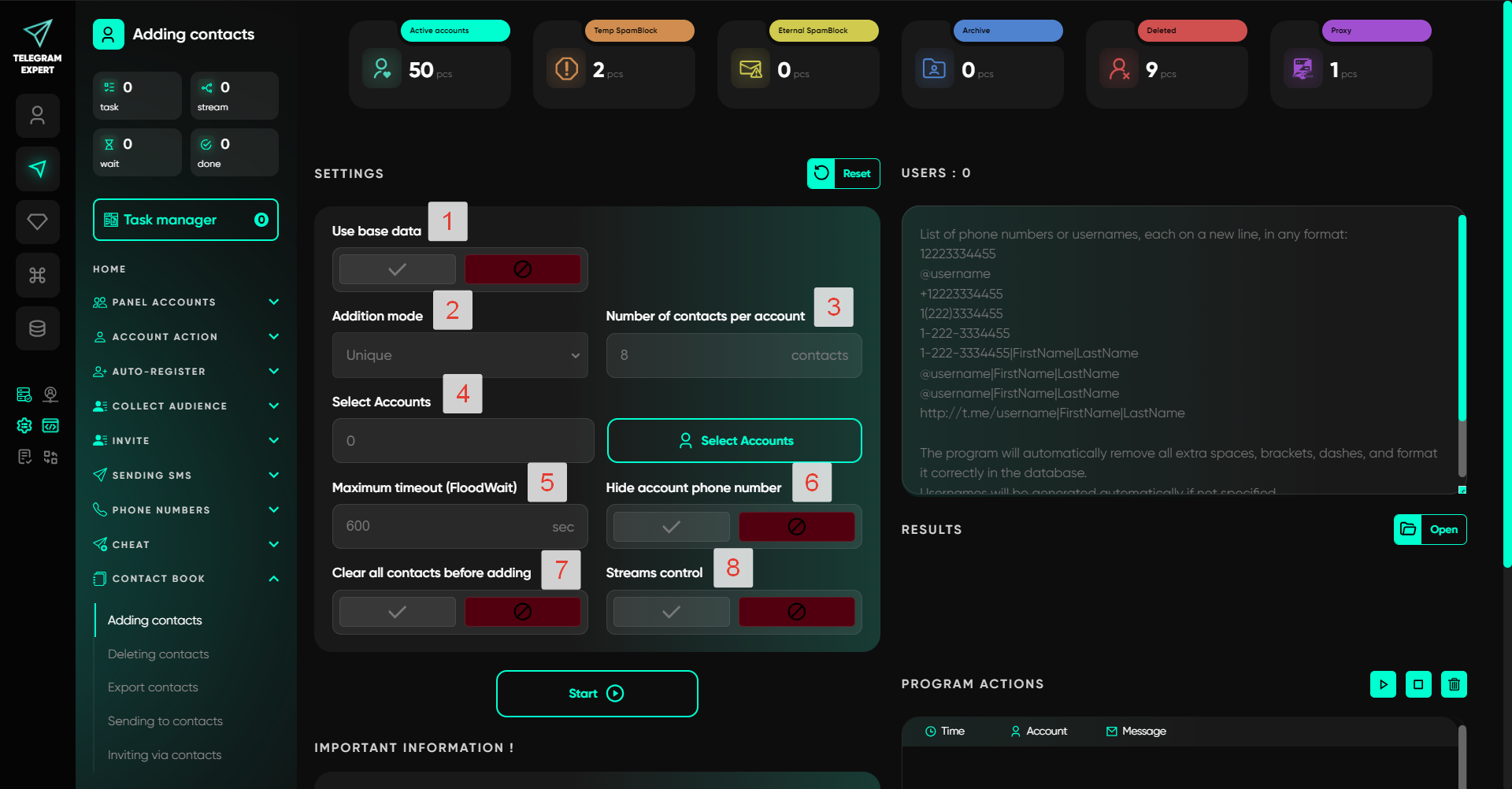Disable Hide account phone number option

[796, 527]
